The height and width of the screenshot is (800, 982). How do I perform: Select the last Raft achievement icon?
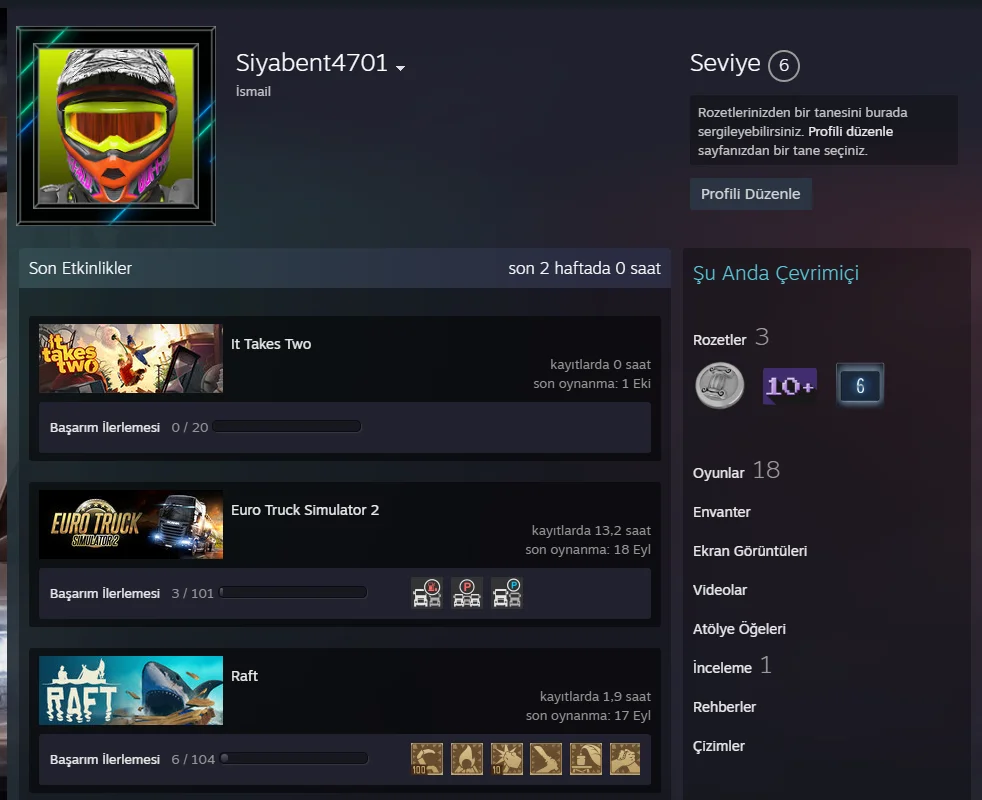[625, 759]
